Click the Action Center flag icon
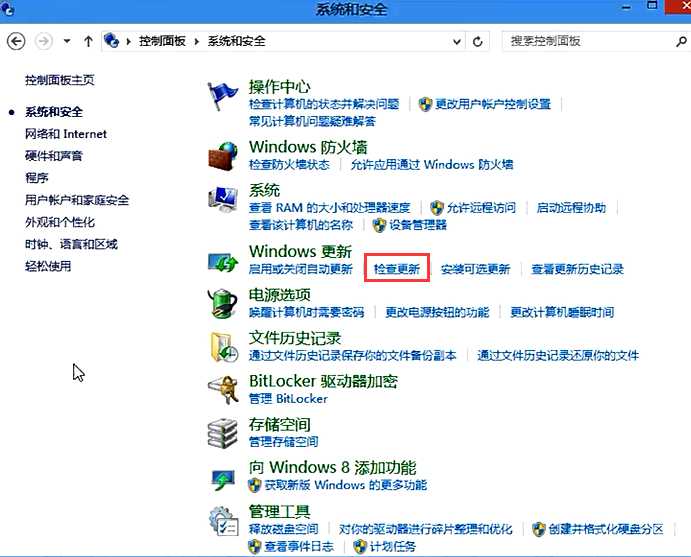691x557 pixels. click(223, 96)
